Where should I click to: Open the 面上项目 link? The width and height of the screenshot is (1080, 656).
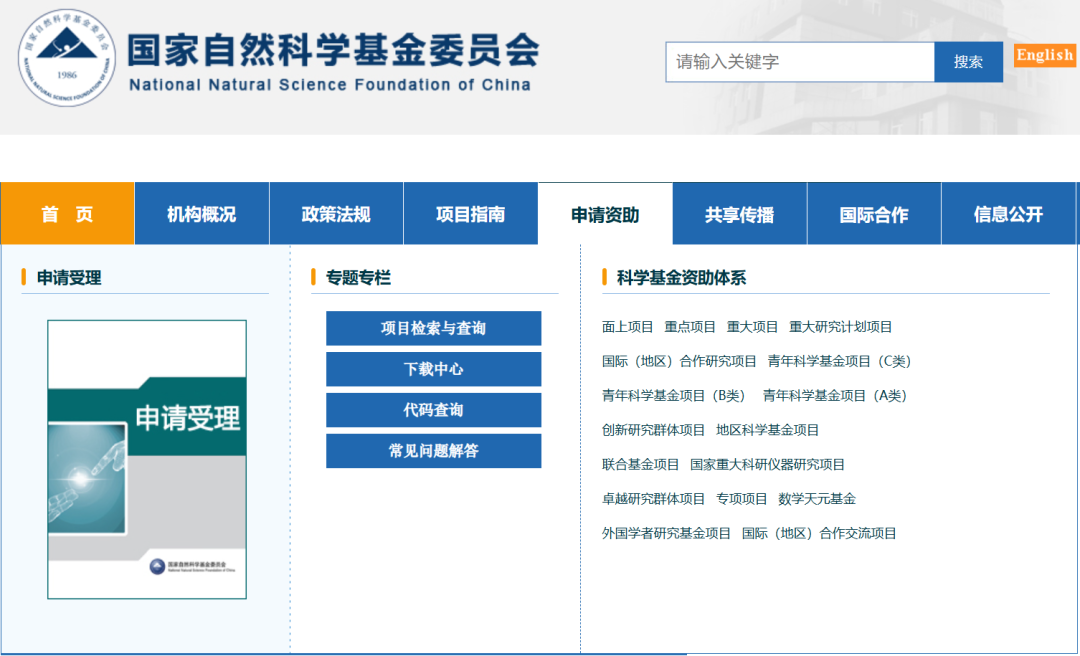coord(629,327)
